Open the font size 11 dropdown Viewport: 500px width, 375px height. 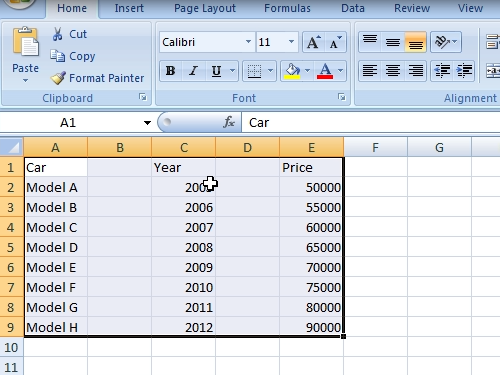point(291,42)
